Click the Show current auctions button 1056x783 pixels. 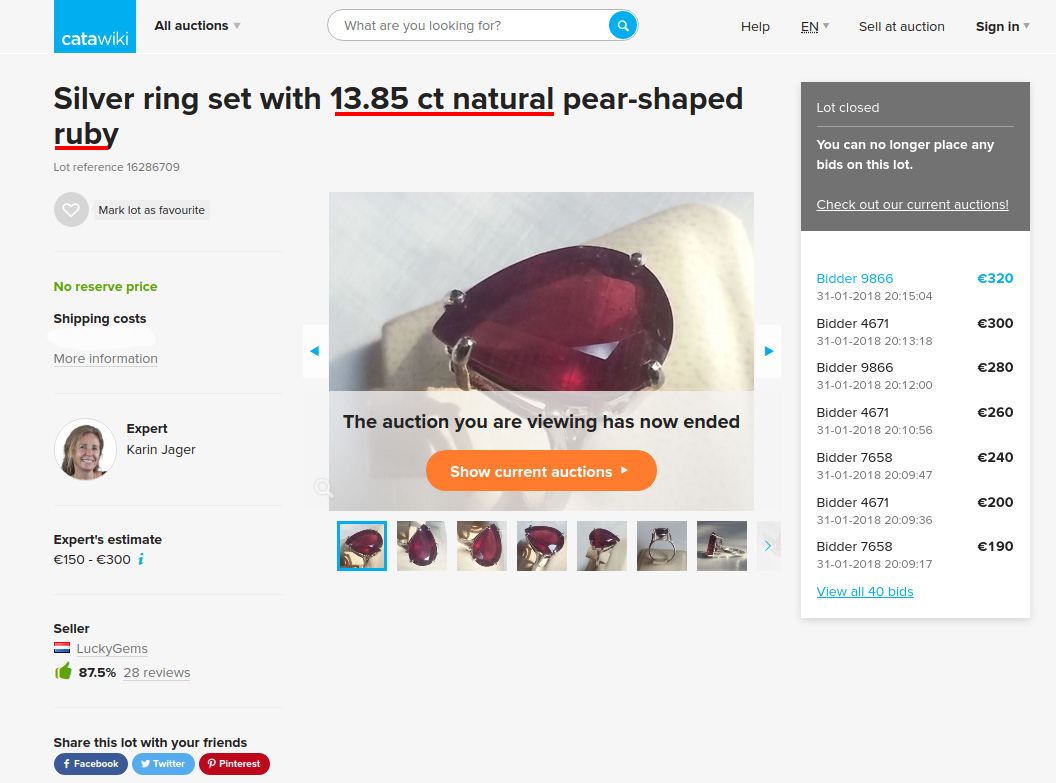point(541,471)
